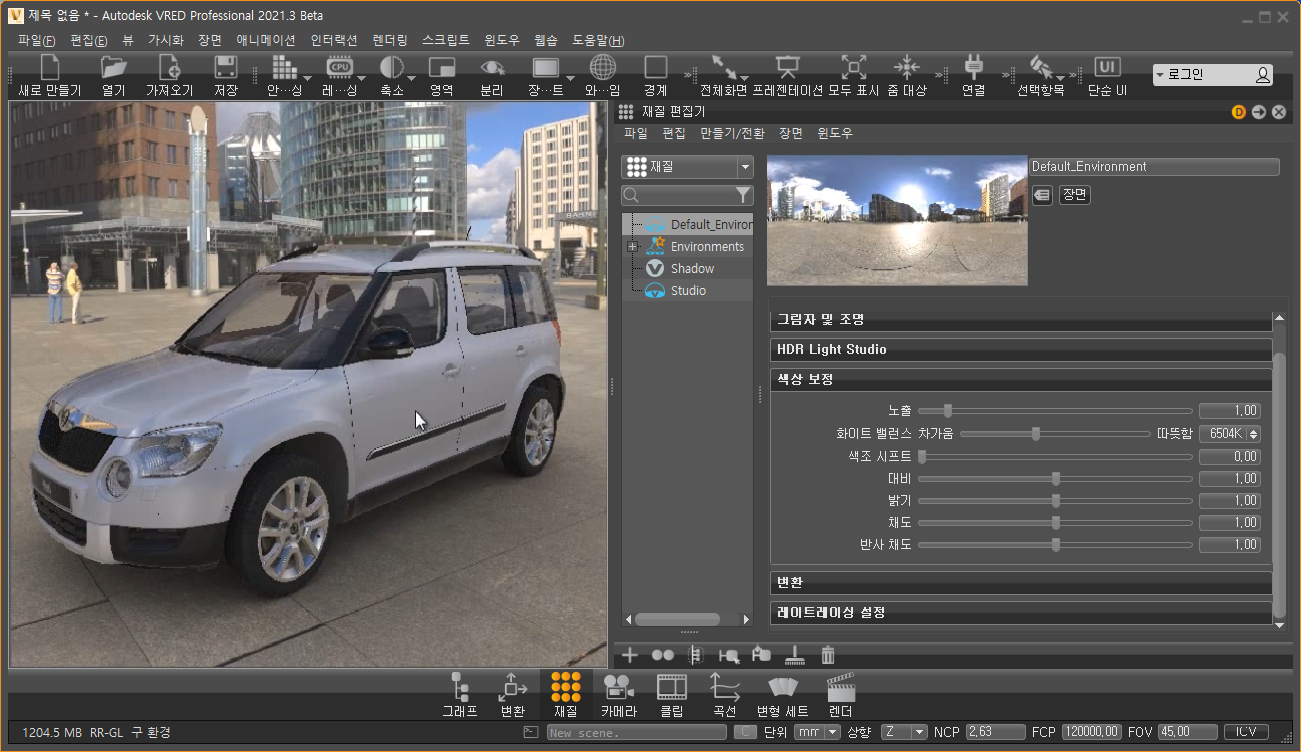The width and height of the screenshot is (1301, 752).
Task: Open the Graph (그래프) module
Action: coord(460,695)
